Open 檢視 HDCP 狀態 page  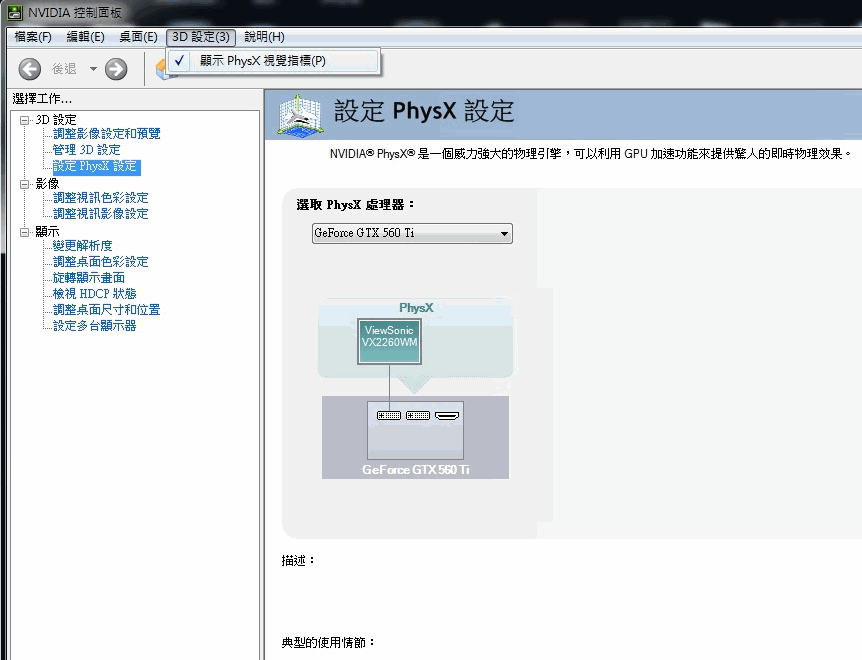pos(95,293)
